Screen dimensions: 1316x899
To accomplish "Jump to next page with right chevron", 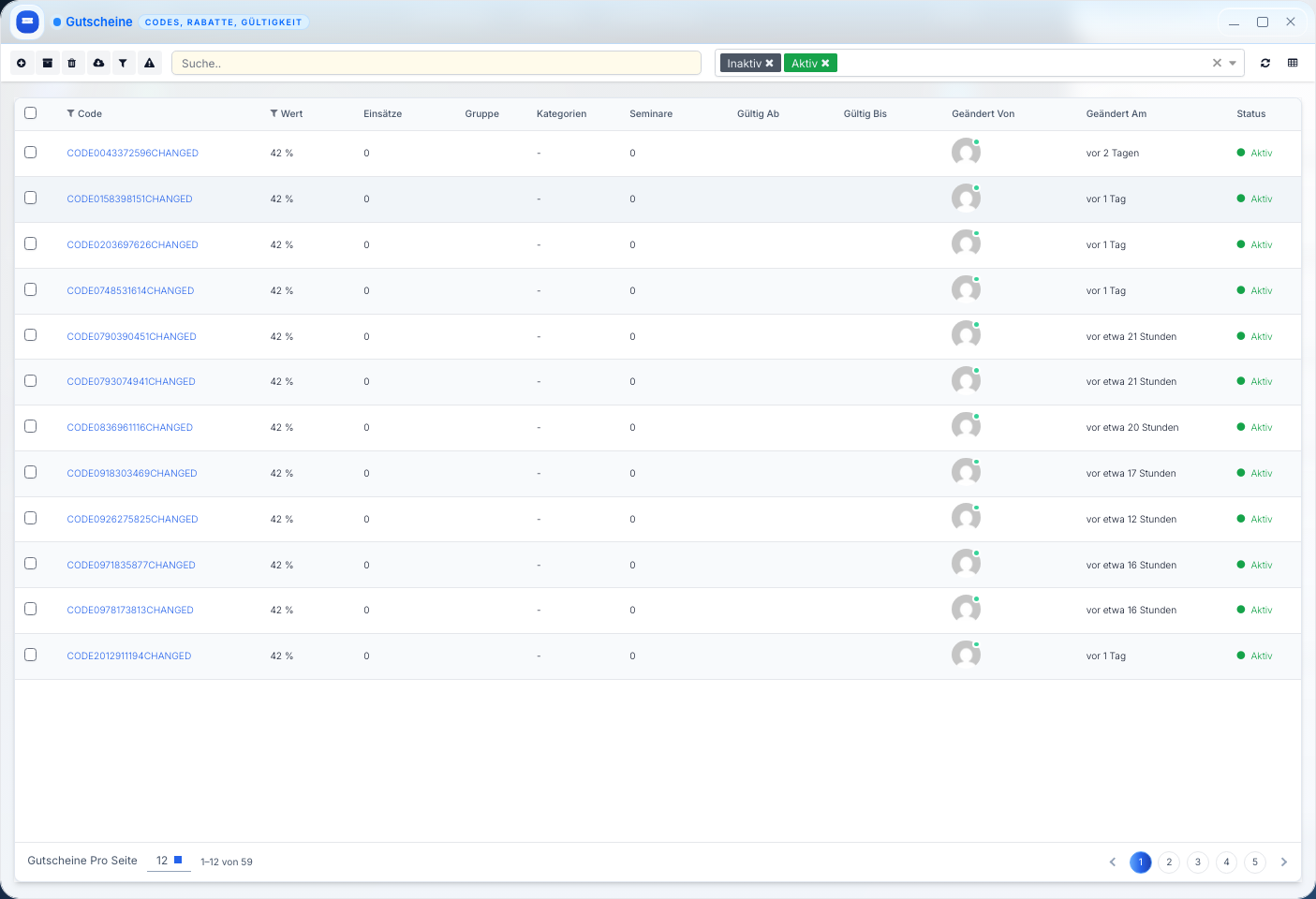I will tap(1283, 862).
